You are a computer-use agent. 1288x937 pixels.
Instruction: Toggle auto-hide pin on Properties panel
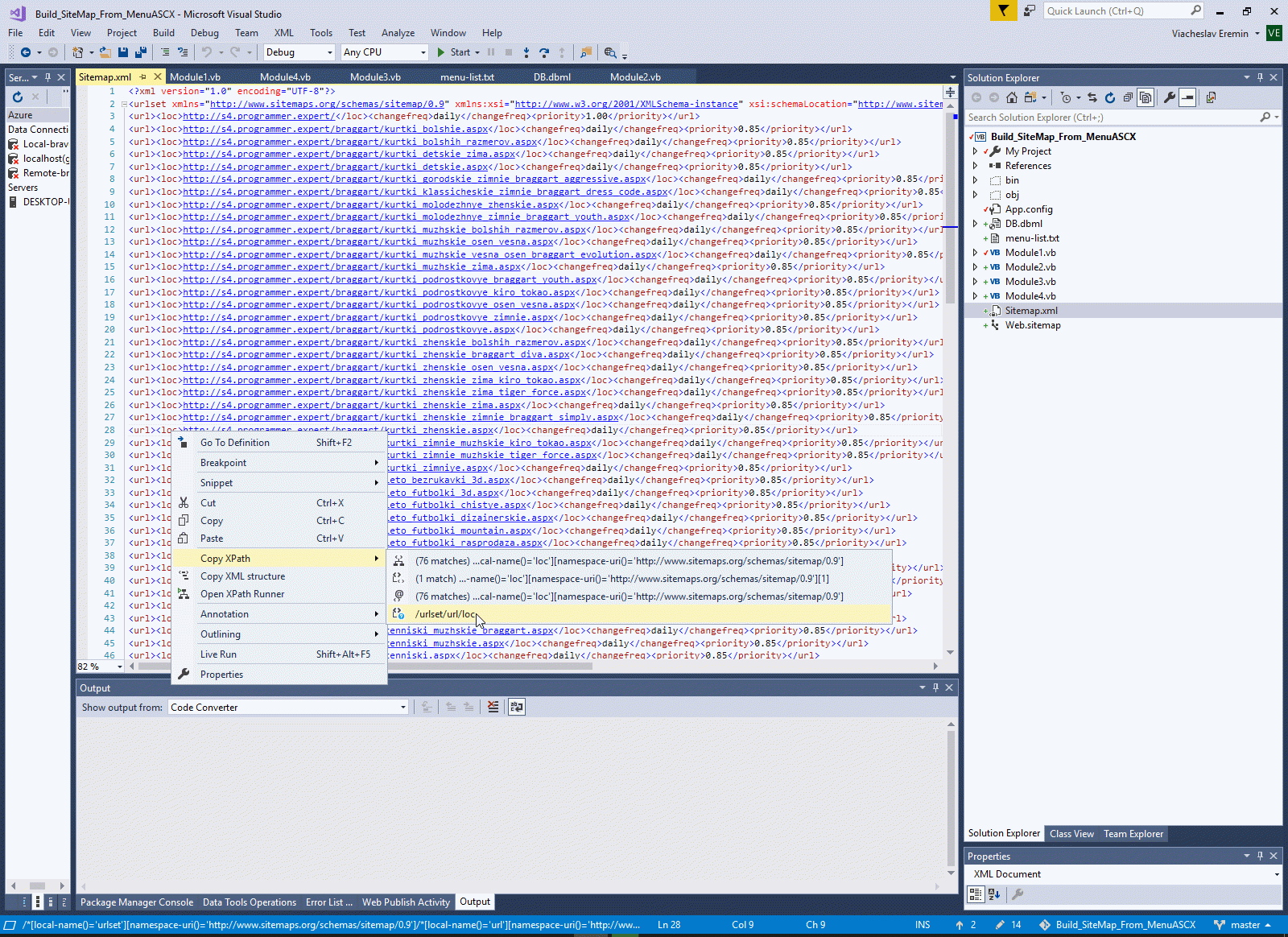click(1260, 856)
